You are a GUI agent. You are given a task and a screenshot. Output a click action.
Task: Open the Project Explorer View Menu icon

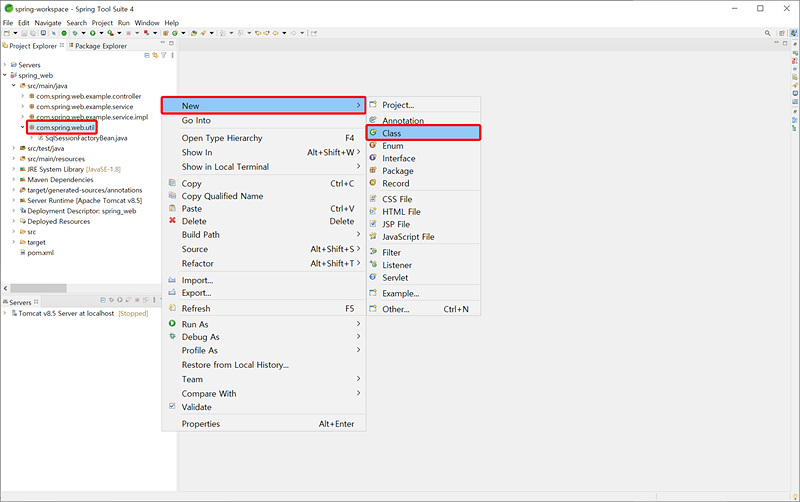(172, 55)
